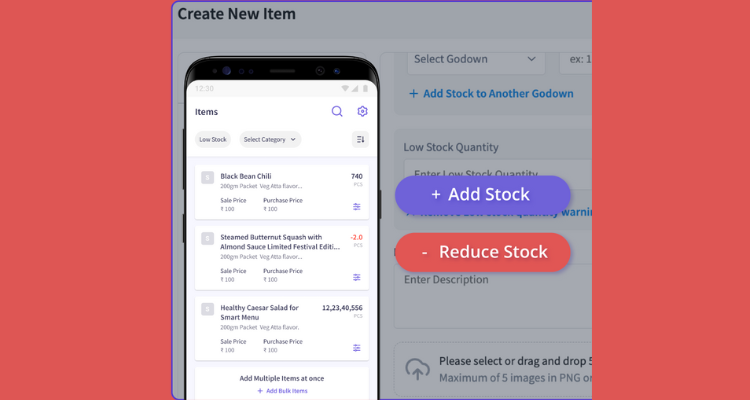The height and width of the screenshot is (400, 750).
Task: Toggle the Low Stock filter chip
Action: point(213,139)
